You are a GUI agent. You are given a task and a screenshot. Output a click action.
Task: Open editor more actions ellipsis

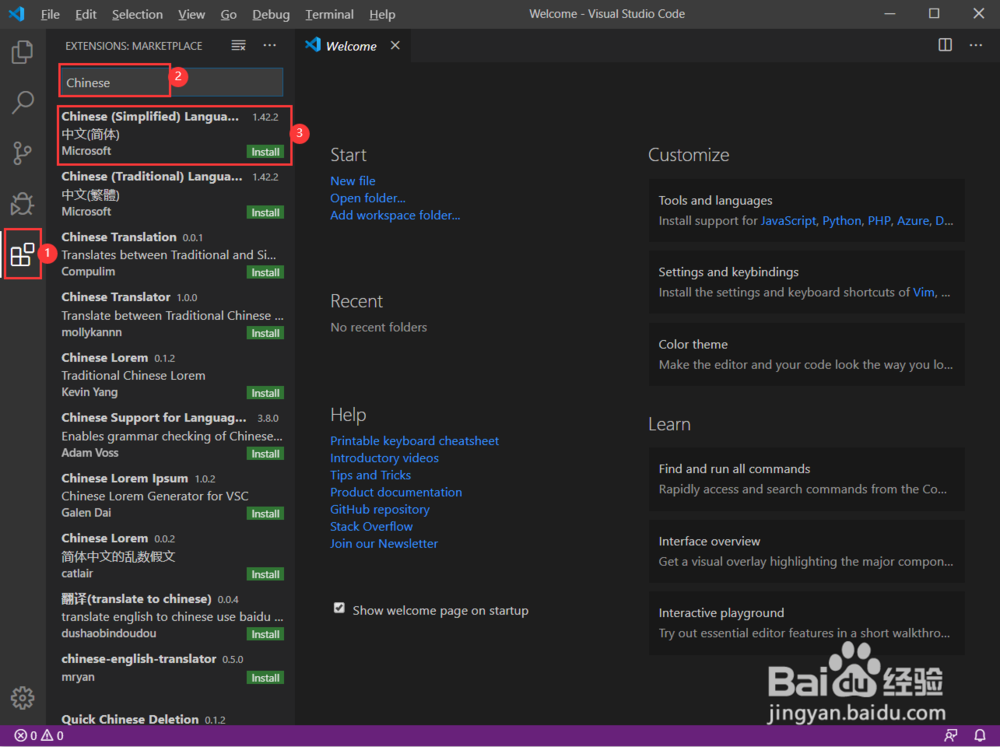(976, 45)
